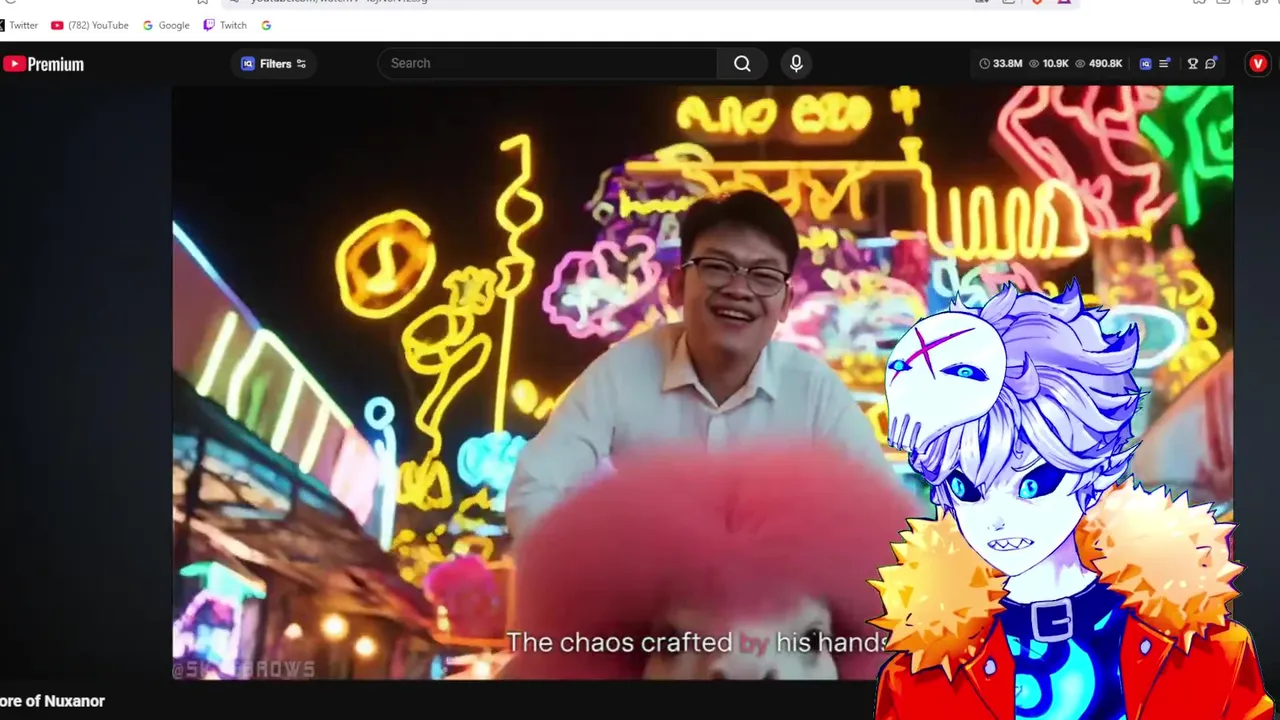
Task: Open the list menu icon with notification dot
Action: click(1165, 64)
